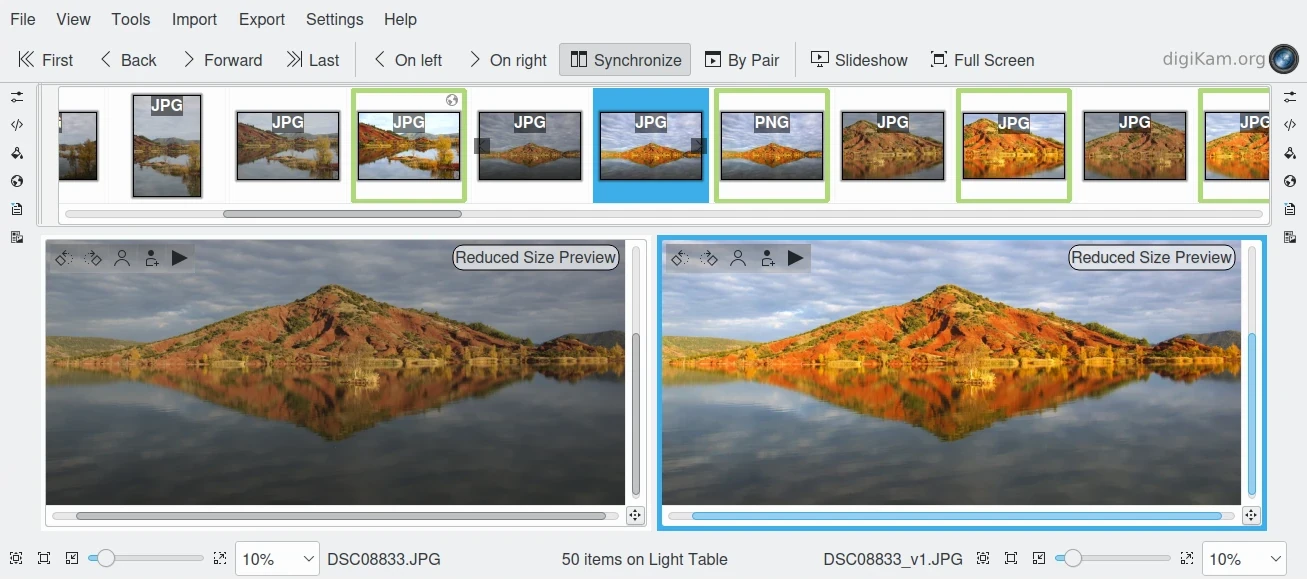This screenshot has width=1307, height=579.
Task: Rotate right in the right preview pane
Action: click(x=709, y=258)
